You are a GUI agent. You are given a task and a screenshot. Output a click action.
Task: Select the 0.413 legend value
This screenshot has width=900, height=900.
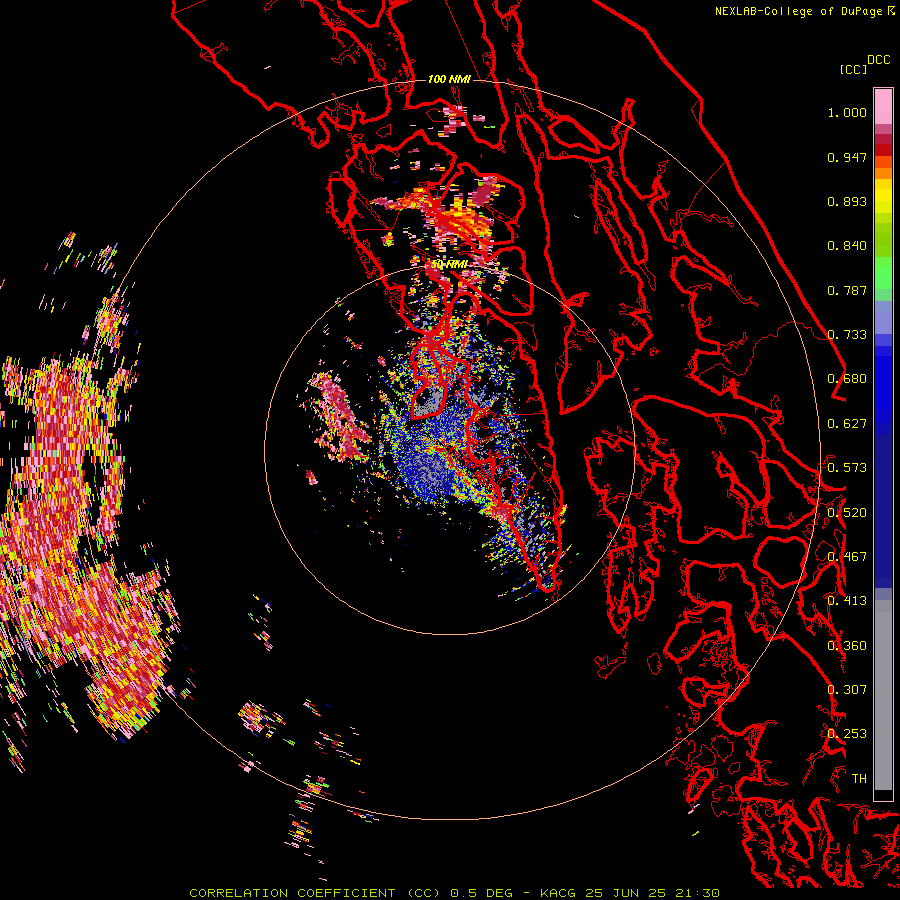847,601
